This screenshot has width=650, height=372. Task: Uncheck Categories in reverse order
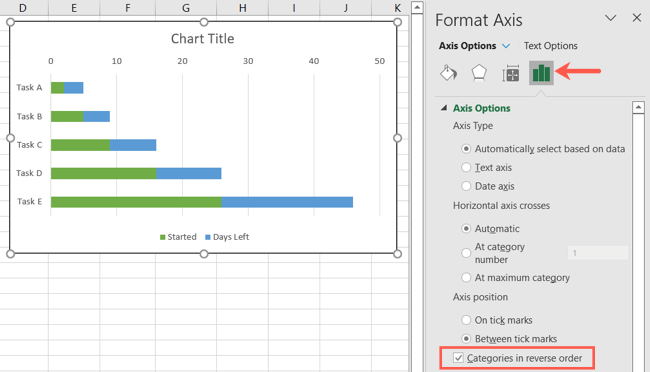tap(458, 358)
